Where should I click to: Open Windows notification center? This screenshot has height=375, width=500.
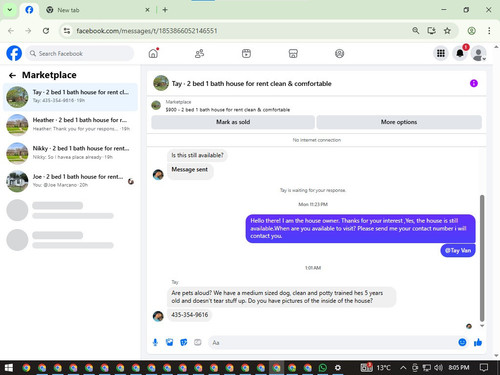pyautogui.click(x=484, y=368)
